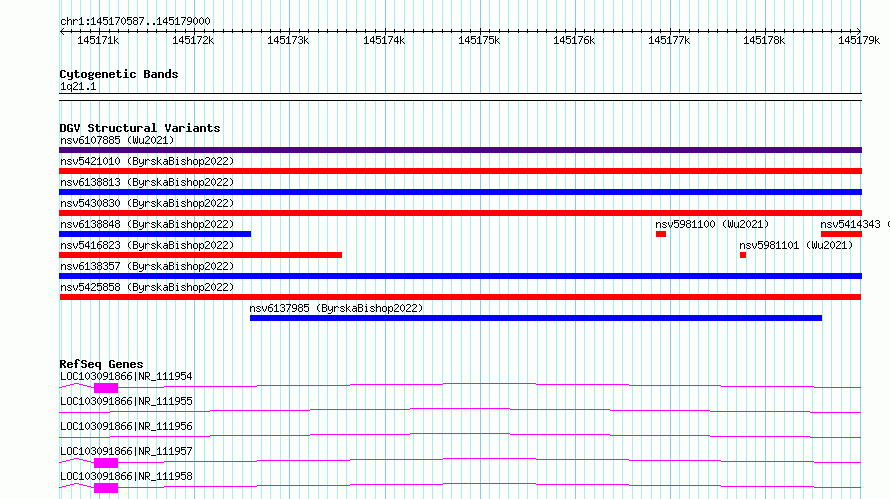Screen dimensions: 890x499
Task: Open variant label nsv6137985 (ByrskaBishop2022)
Action: [336, 308]
